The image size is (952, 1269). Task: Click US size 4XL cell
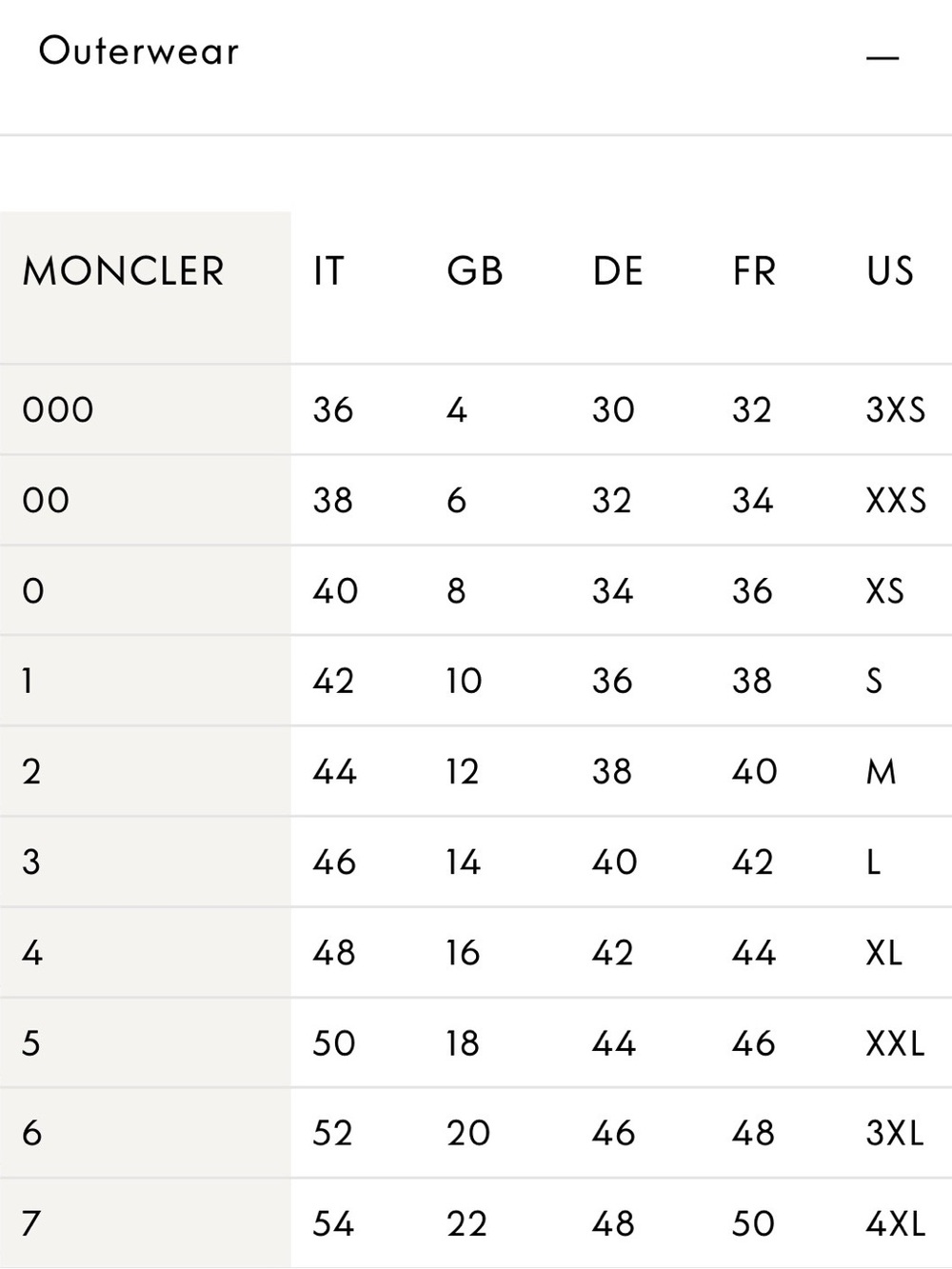pyautogui.click(x=895, y=1224)
